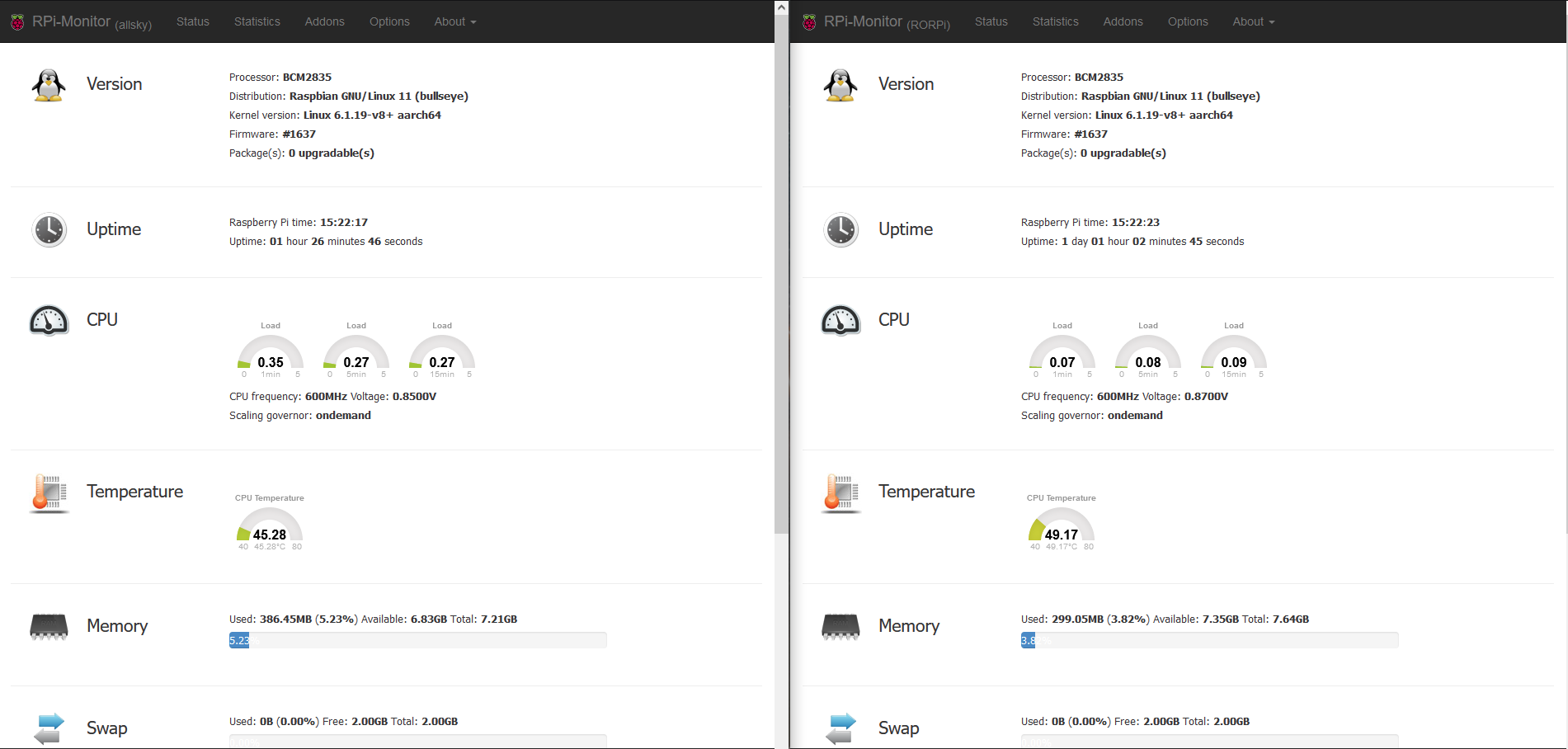Click the voltage value 0.8500V

point(415,397)
